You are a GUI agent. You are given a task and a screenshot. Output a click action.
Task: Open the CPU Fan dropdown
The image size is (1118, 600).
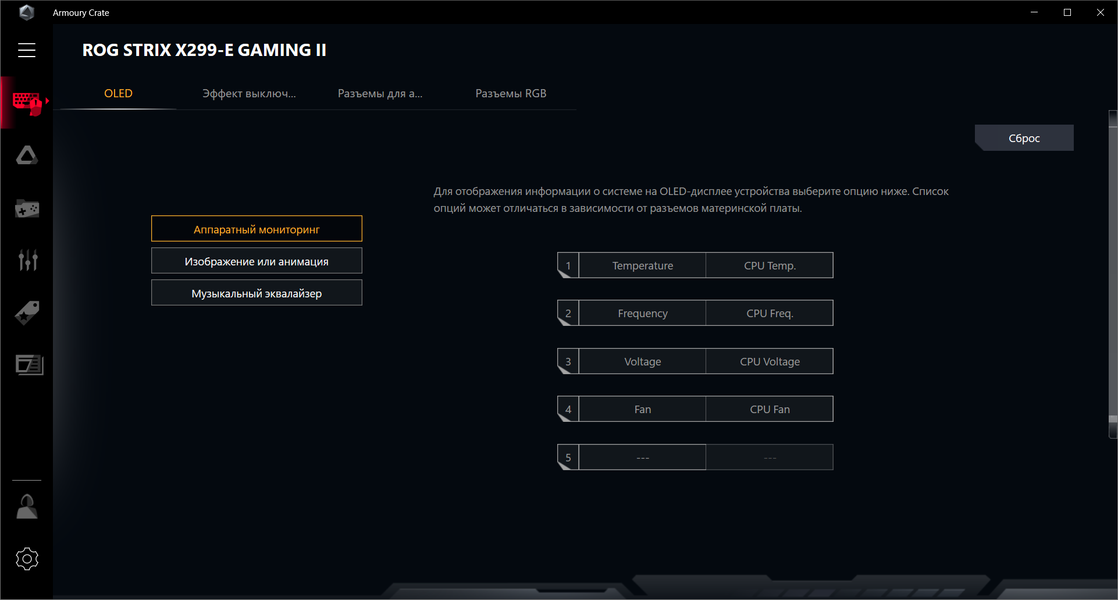click(x=769, y=409)
